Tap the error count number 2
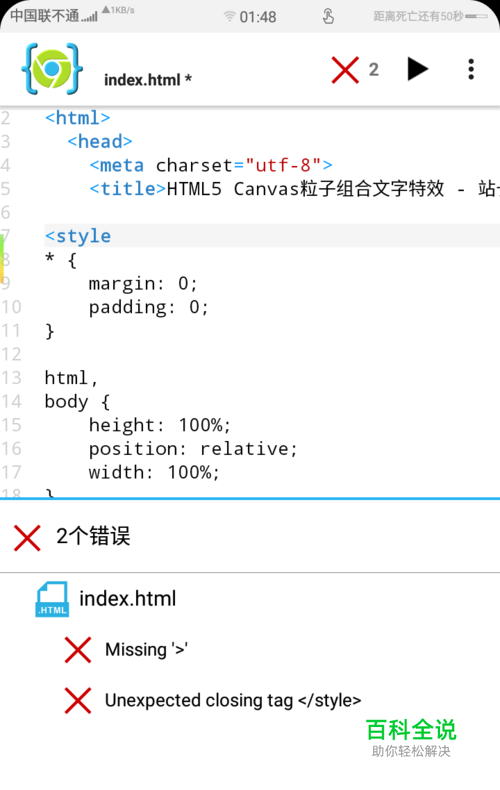Screen dimensions: 500x790 tap(373, 70)
